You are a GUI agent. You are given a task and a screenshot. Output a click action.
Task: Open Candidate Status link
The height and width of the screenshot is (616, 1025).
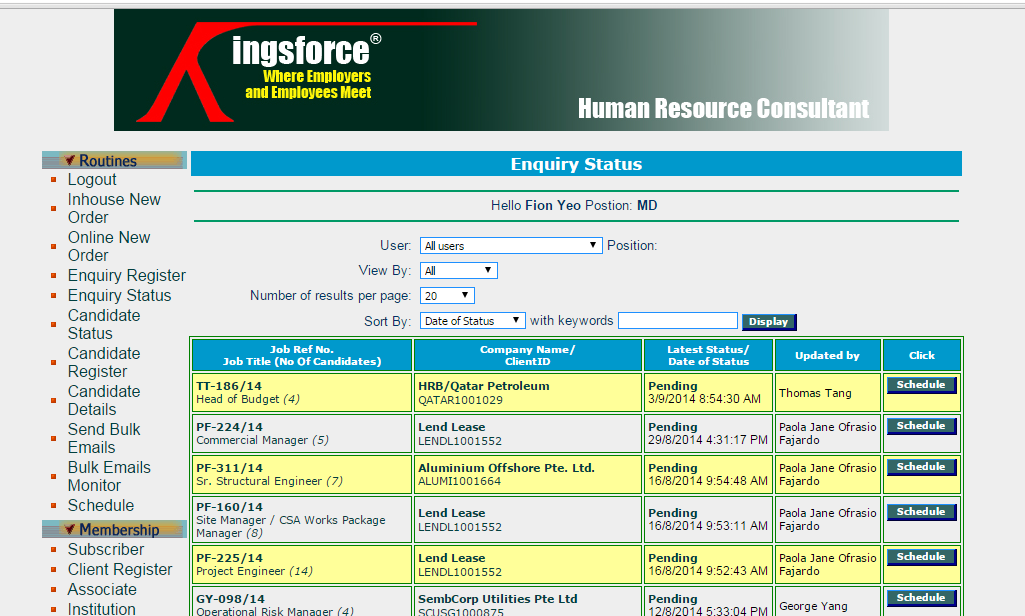[104, 324]
